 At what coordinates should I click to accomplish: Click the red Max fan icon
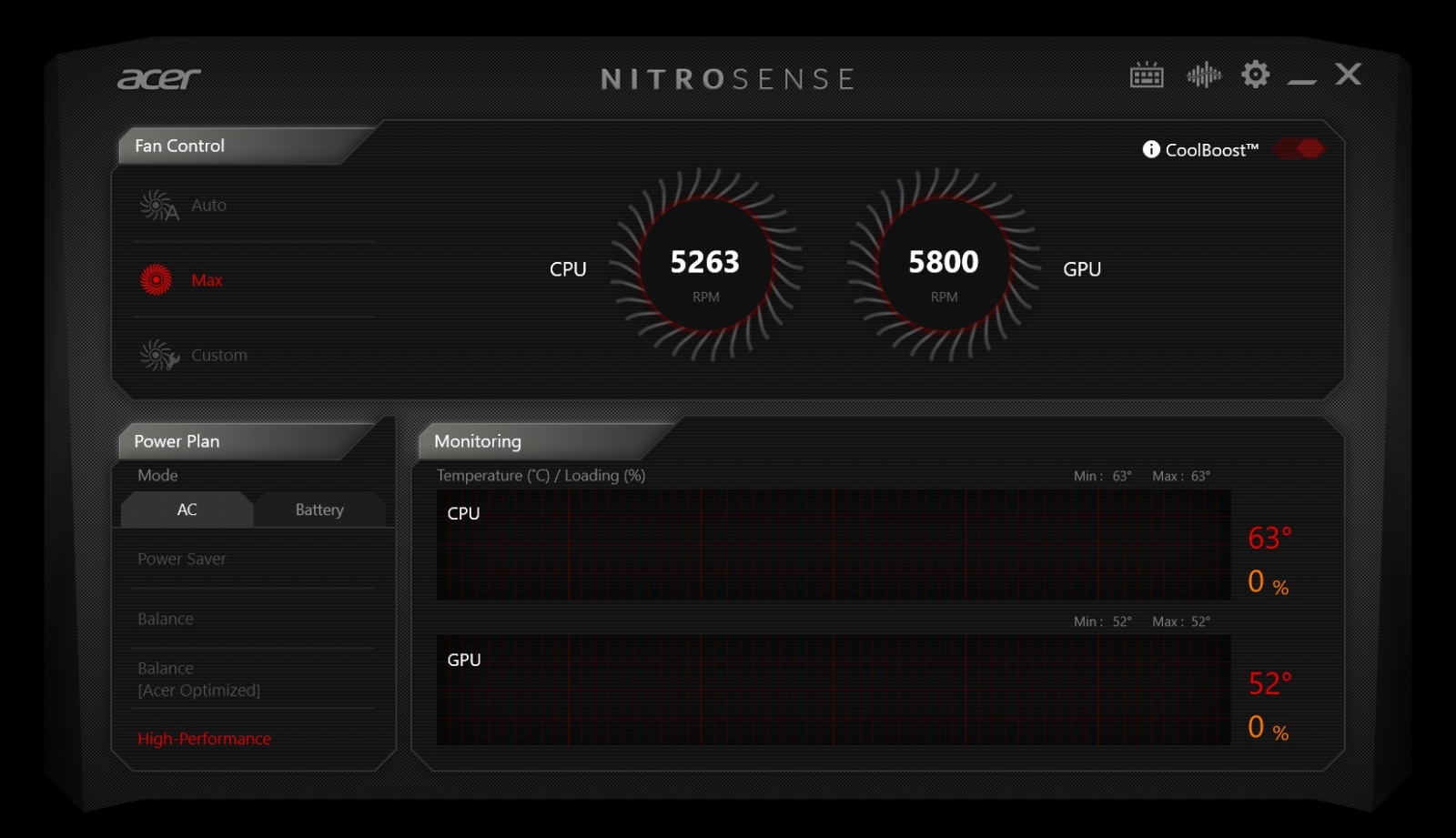[x=157, y=280]
